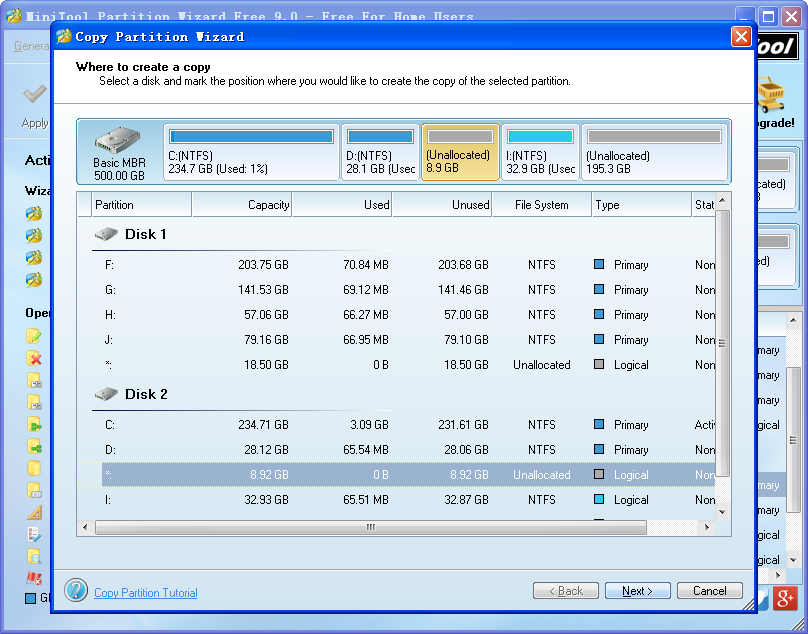
Task: Go back with the Back button
Action: coord(566,591)
